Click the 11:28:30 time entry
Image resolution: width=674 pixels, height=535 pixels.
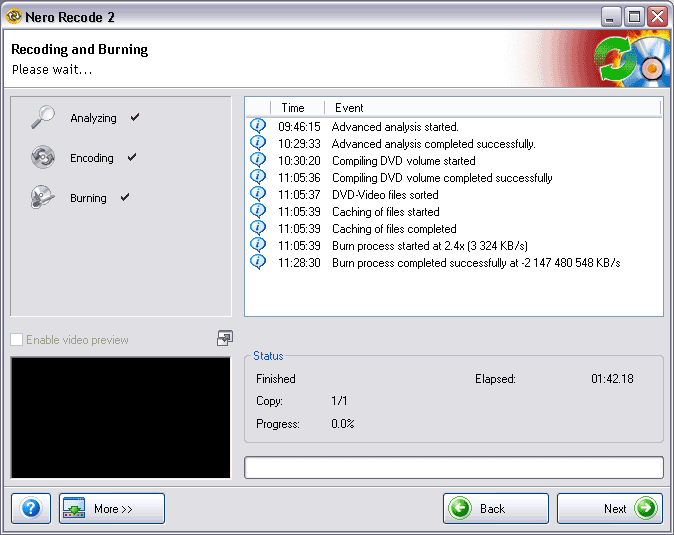pyautogui.click(x=299, y=263)
